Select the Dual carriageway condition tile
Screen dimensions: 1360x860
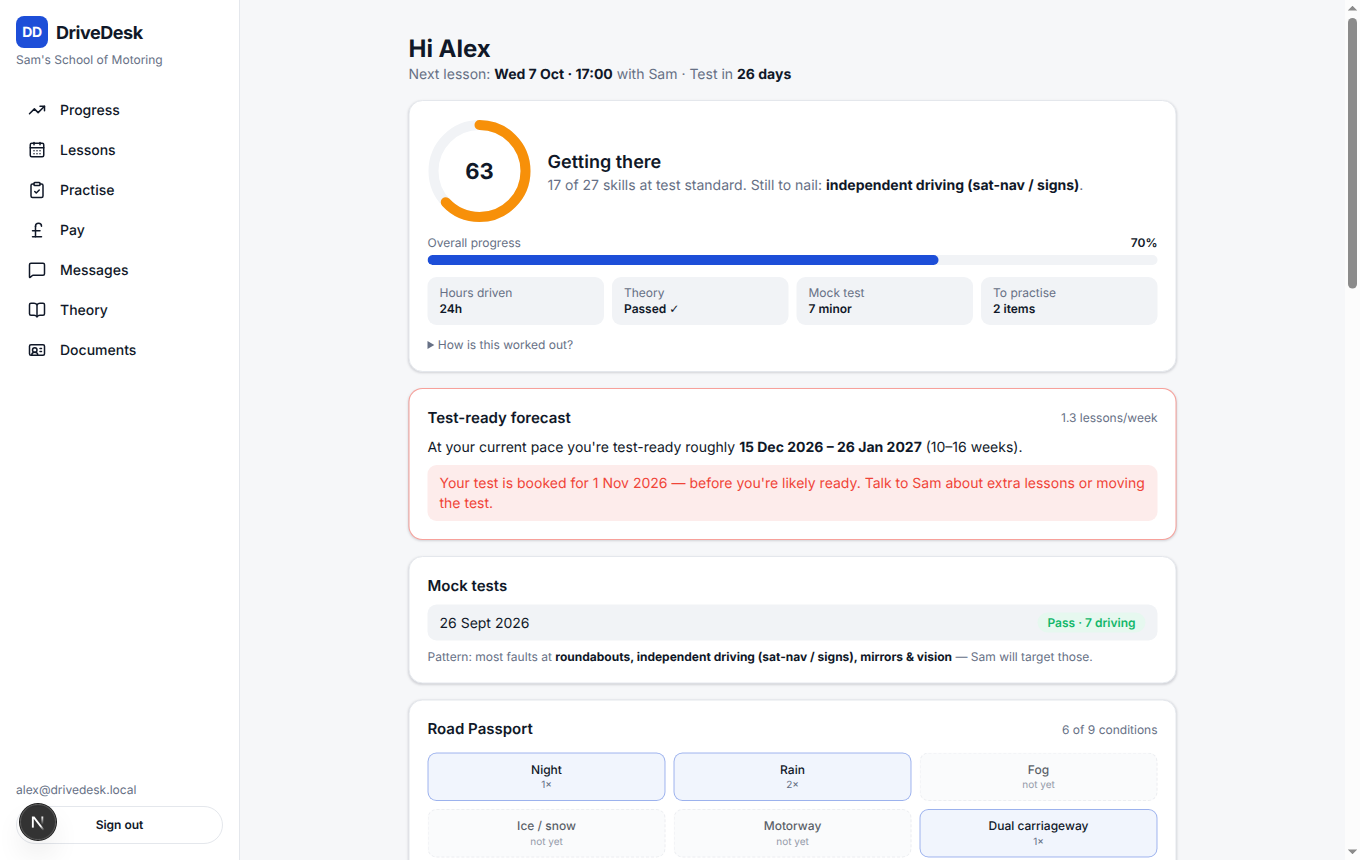pos(1038,833)
